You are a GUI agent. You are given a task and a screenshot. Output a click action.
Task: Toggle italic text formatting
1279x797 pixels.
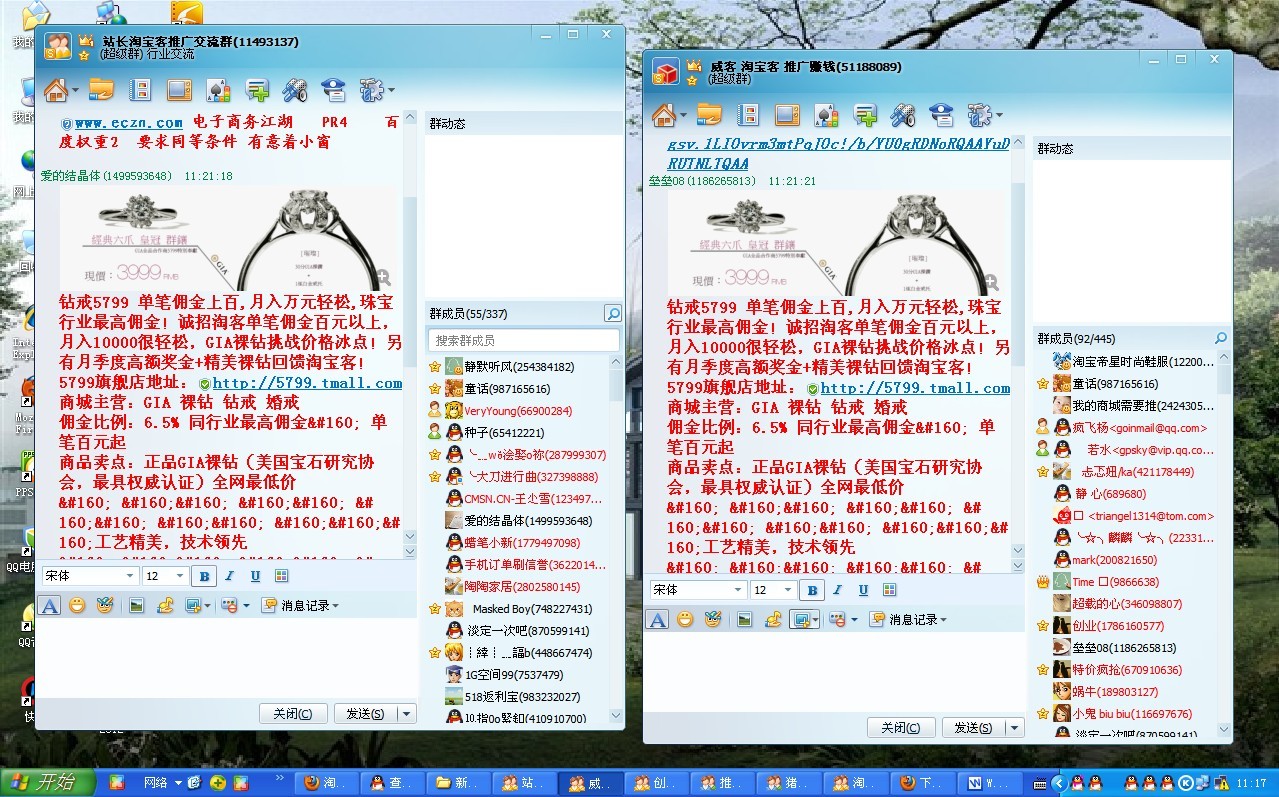(228, 575)
